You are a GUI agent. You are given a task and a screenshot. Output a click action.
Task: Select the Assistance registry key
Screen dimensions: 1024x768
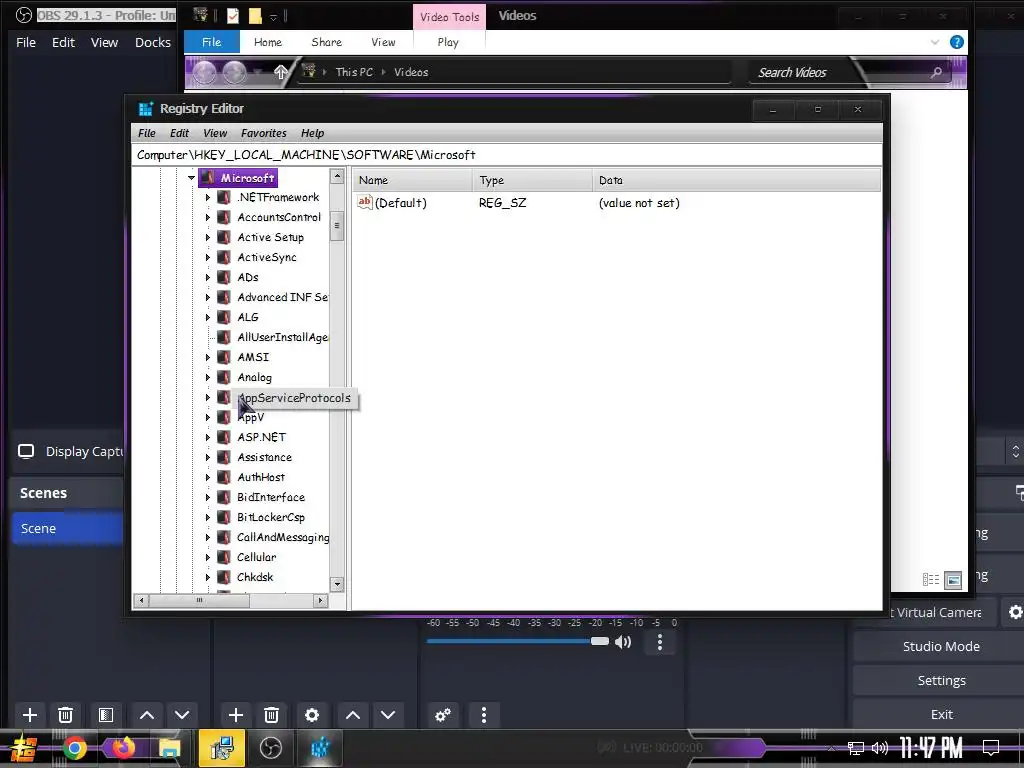coord(264,457)
